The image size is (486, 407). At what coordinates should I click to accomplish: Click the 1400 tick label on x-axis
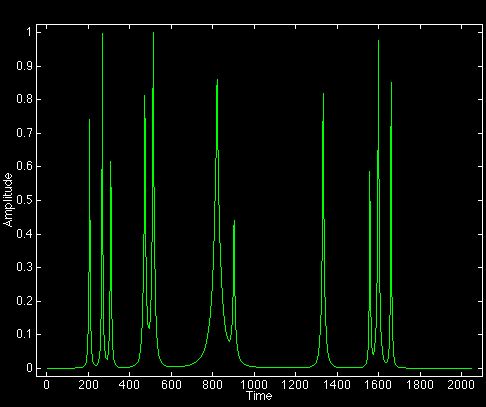point(337,385)
